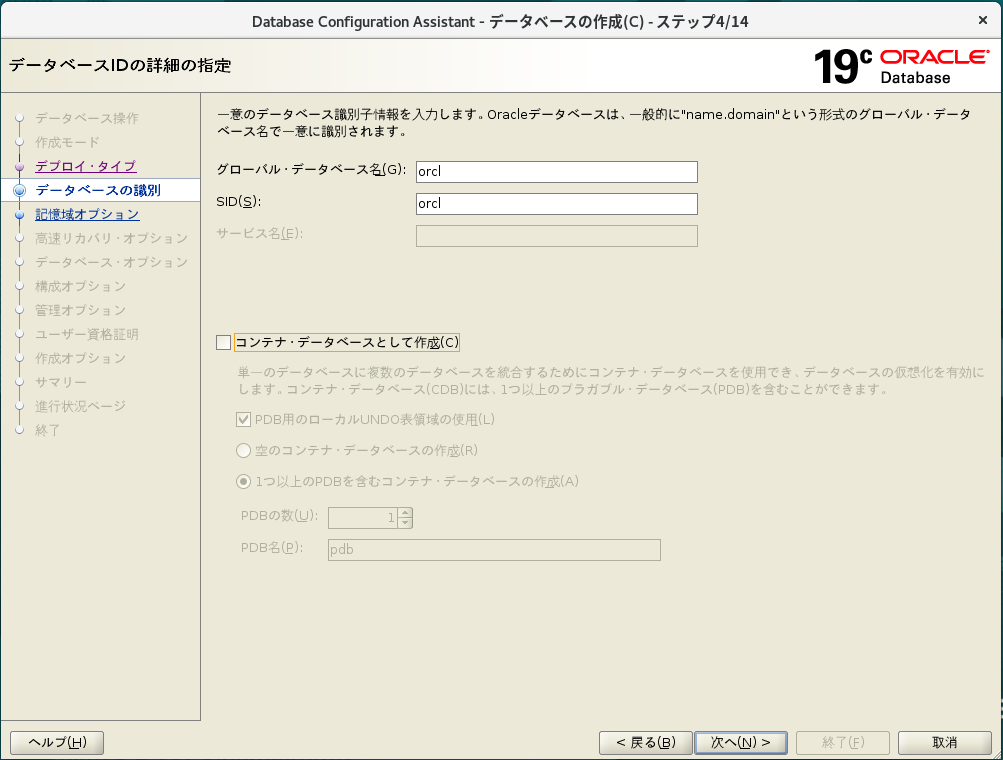Decrease PDBの数 with the down arrow
This screenshot has height=760, width=1003.
[405, 523]
